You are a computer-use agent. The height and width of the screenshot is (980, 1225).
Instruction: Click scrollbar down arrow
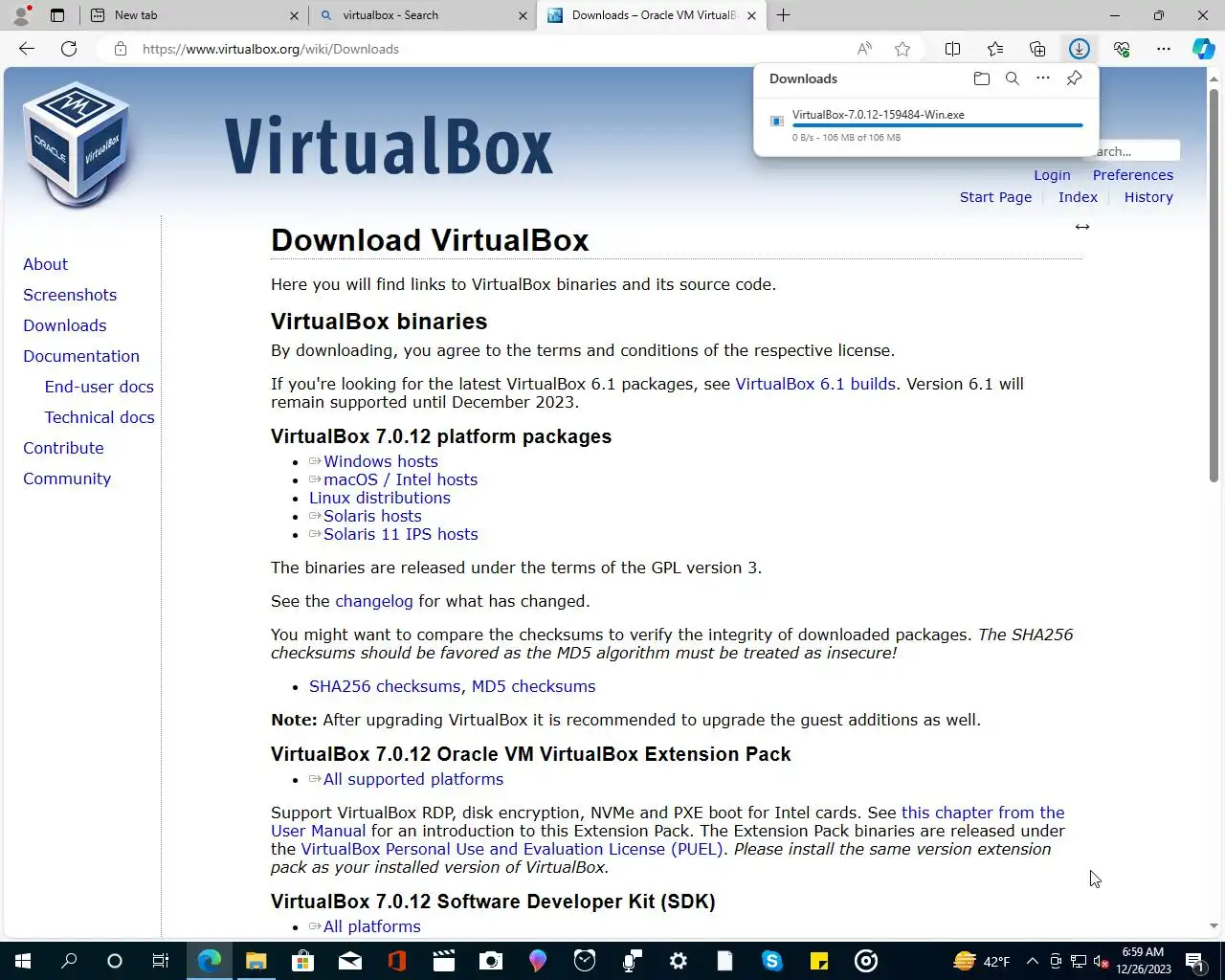pos(1214,926)
